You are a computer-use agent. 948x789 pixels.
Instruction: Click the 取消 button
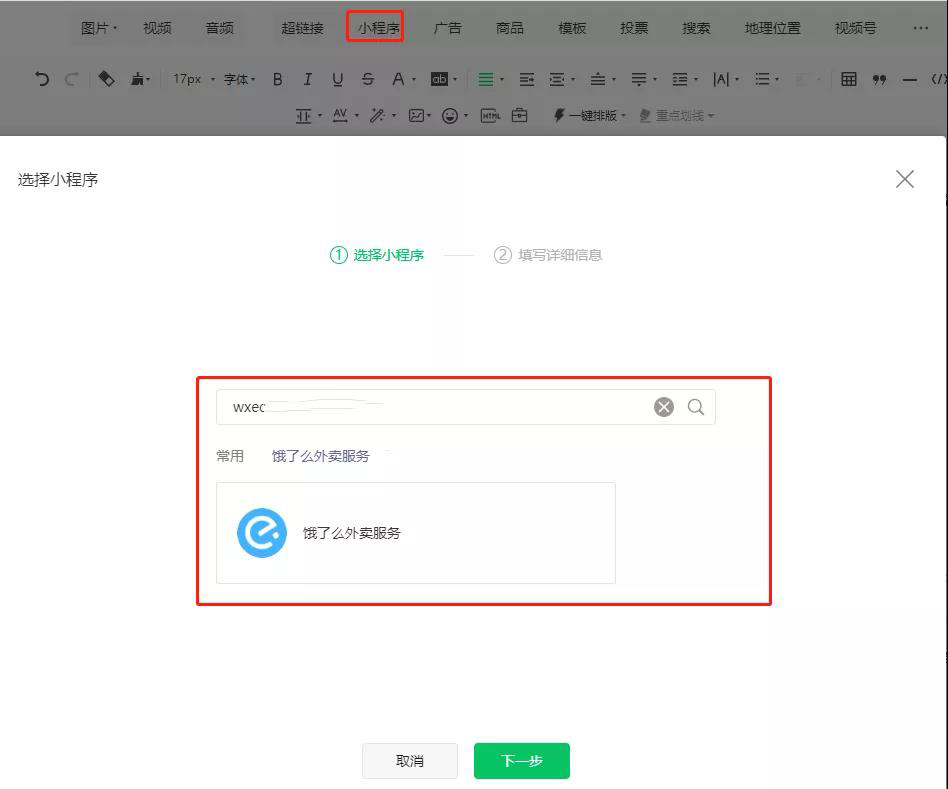(410, 761)
